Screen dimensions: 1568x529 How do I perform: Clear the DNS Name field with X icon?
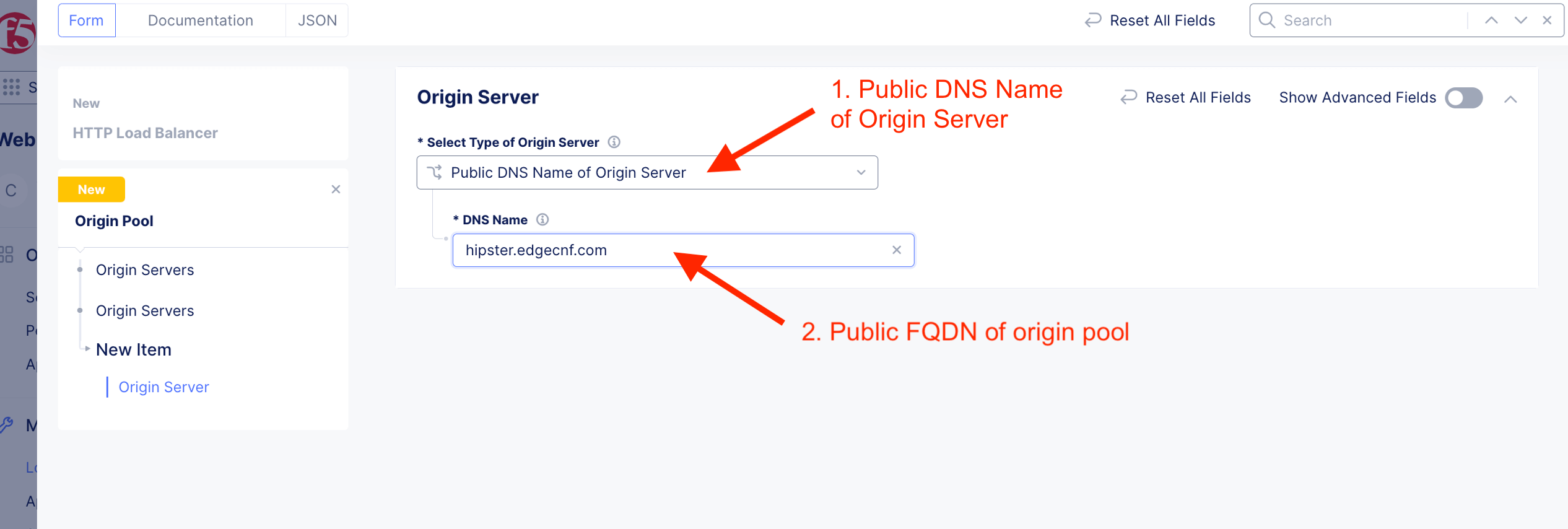click(896, 250)
